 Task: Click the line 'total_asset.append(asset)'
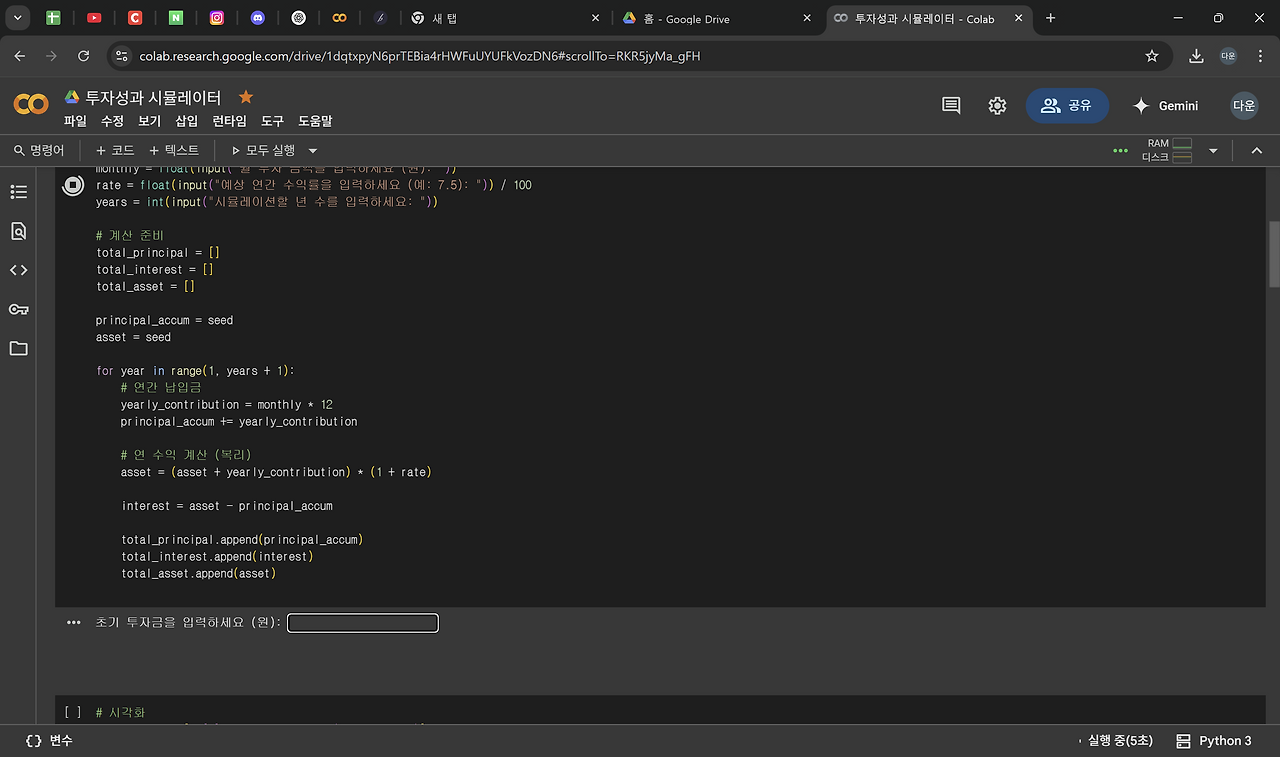[x=199, y=573]
